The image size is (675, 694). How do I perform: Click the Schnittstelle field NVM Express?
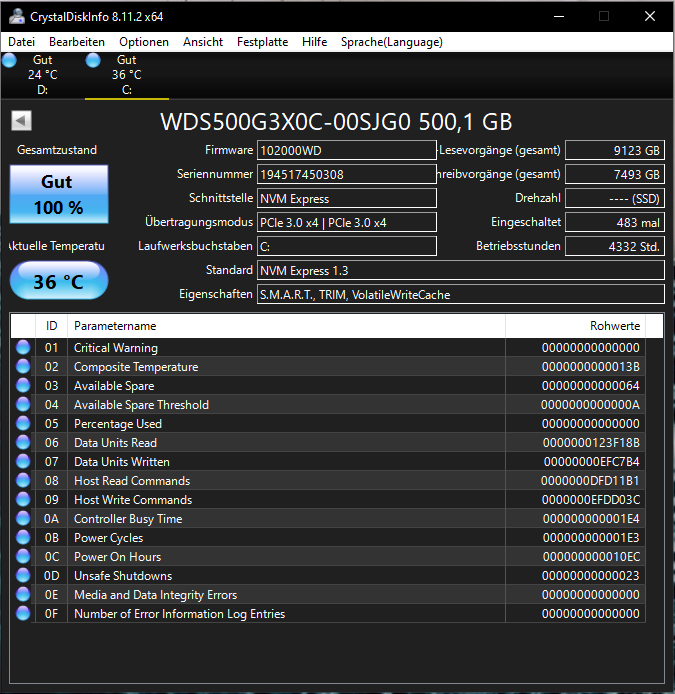347,198
